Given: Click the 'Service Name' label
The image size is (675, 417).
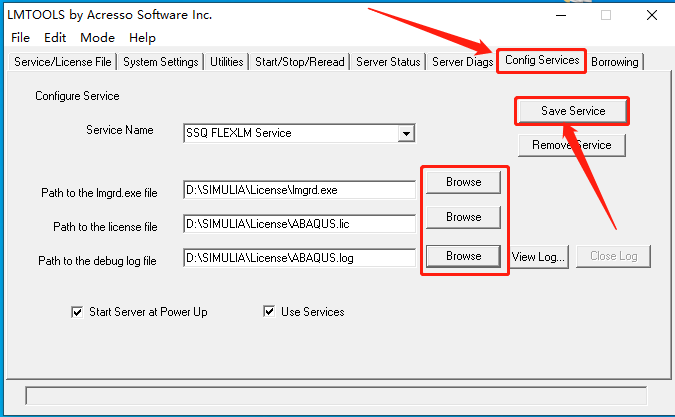Looking at the screenshot, I should [x=120, y=130].
